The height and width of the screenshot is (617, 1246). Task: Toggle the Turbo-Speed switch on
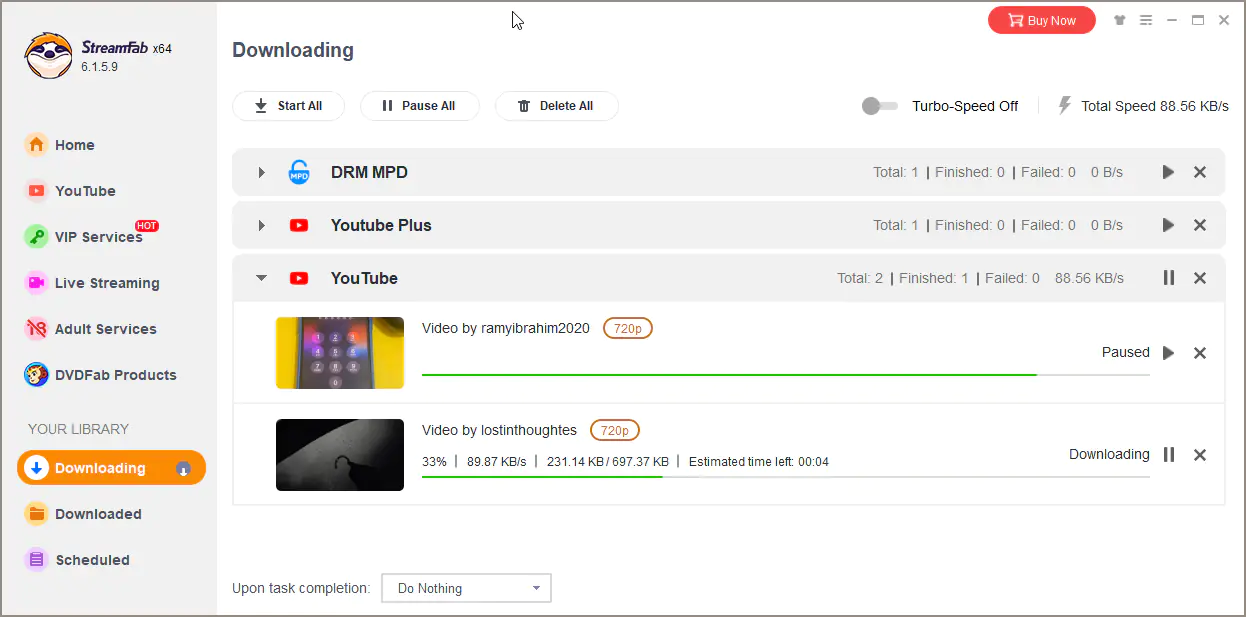coord(878,106)
